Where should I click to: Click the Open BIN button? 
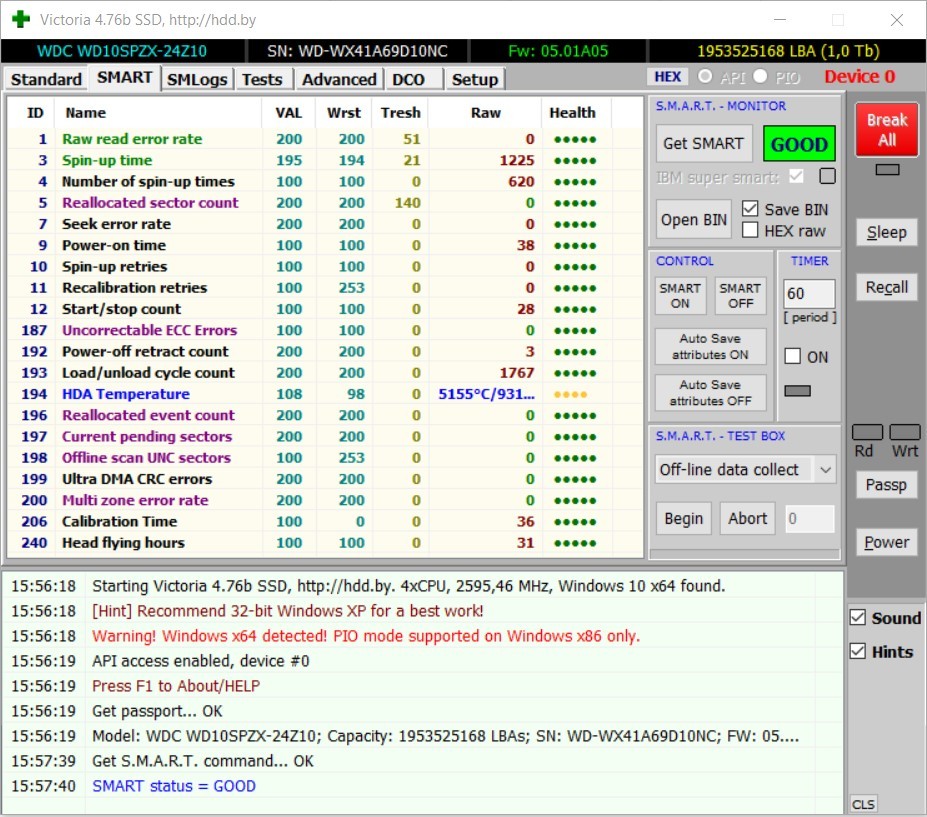[693, 219]
